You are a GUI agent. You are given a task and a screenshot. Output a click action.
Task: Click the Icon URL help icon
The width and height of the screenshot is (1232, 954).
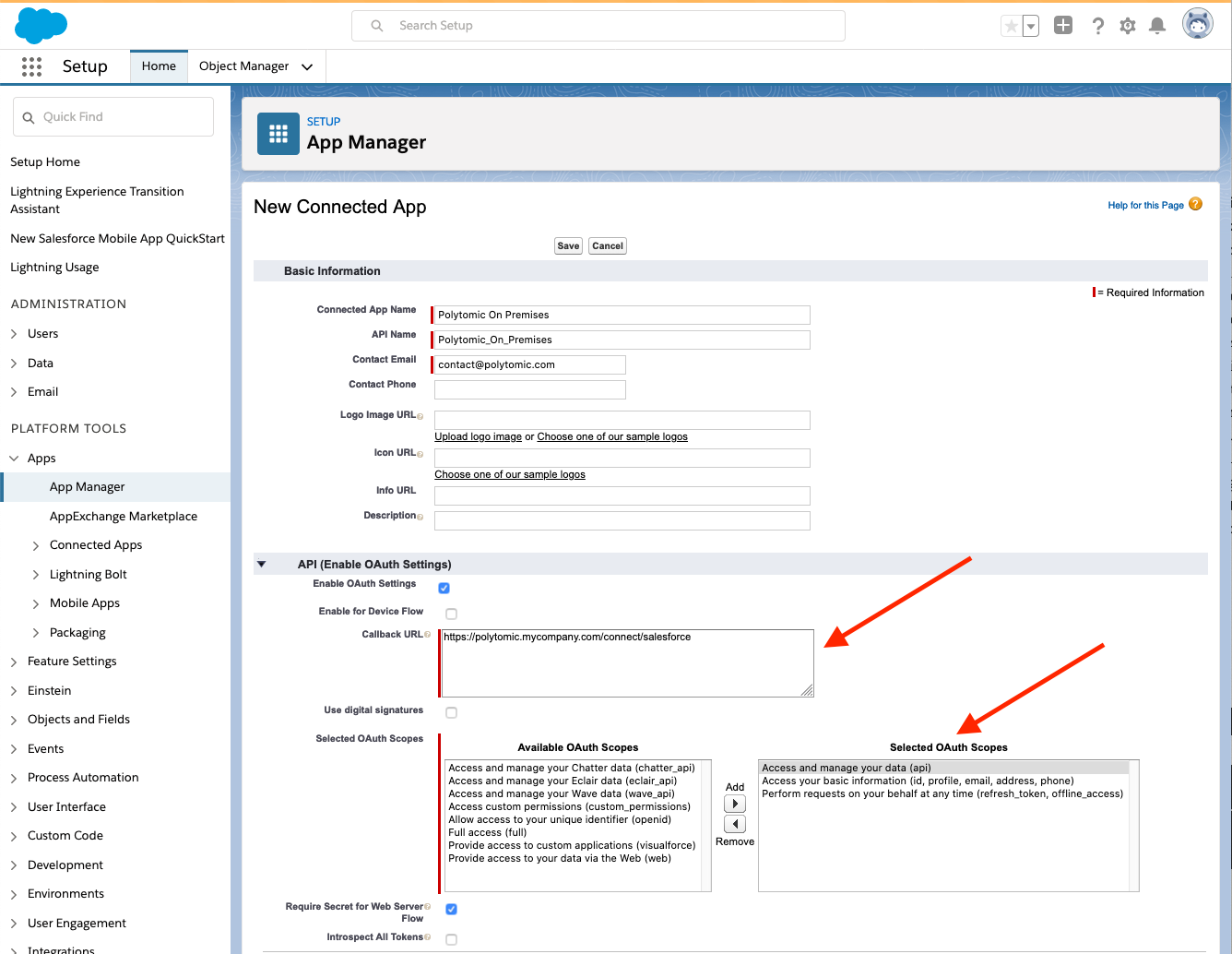click(x=420, y=454)
